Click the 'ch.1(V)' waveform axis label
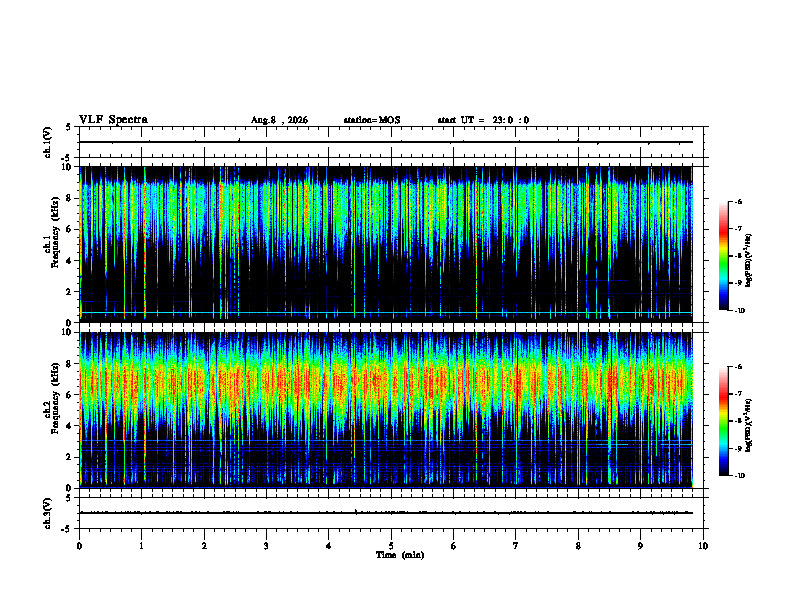The width and height of the screenshot is (792, 612). (x=47, y=142)
